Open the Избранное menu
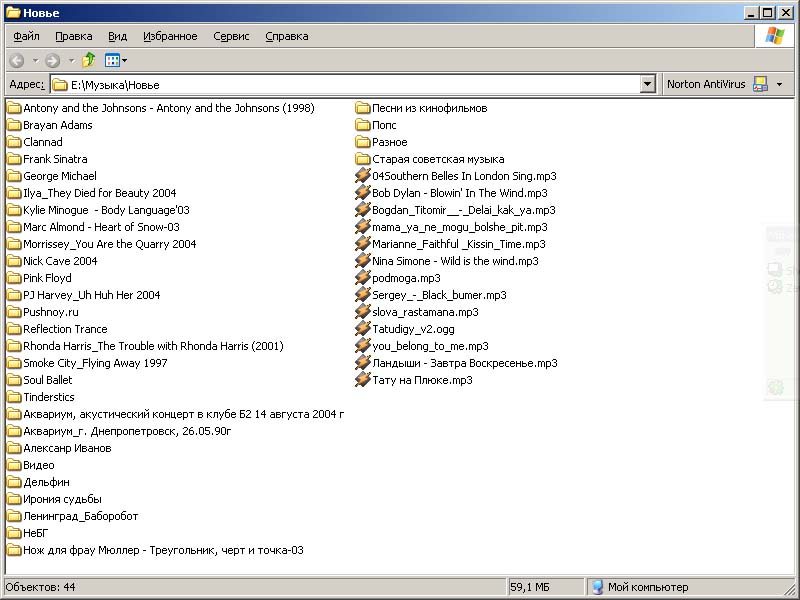 pos(170,36)
